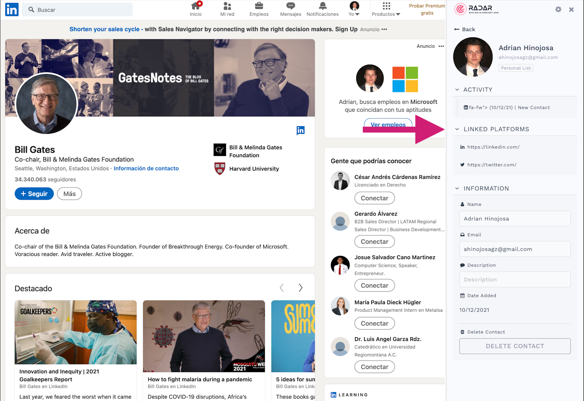Click Probar Premium gratis link
Viewport: 584px width, 401px height.
coord(427,9)
